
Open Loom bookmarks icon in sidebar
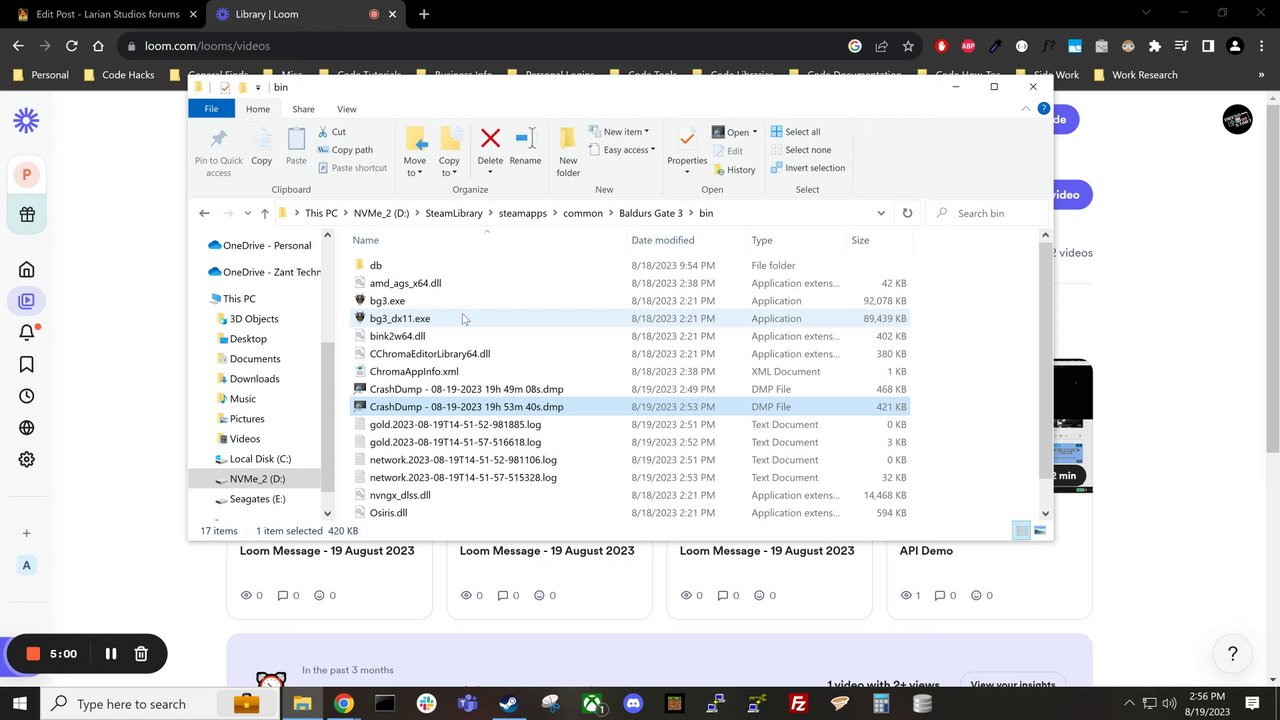(27, 365)
